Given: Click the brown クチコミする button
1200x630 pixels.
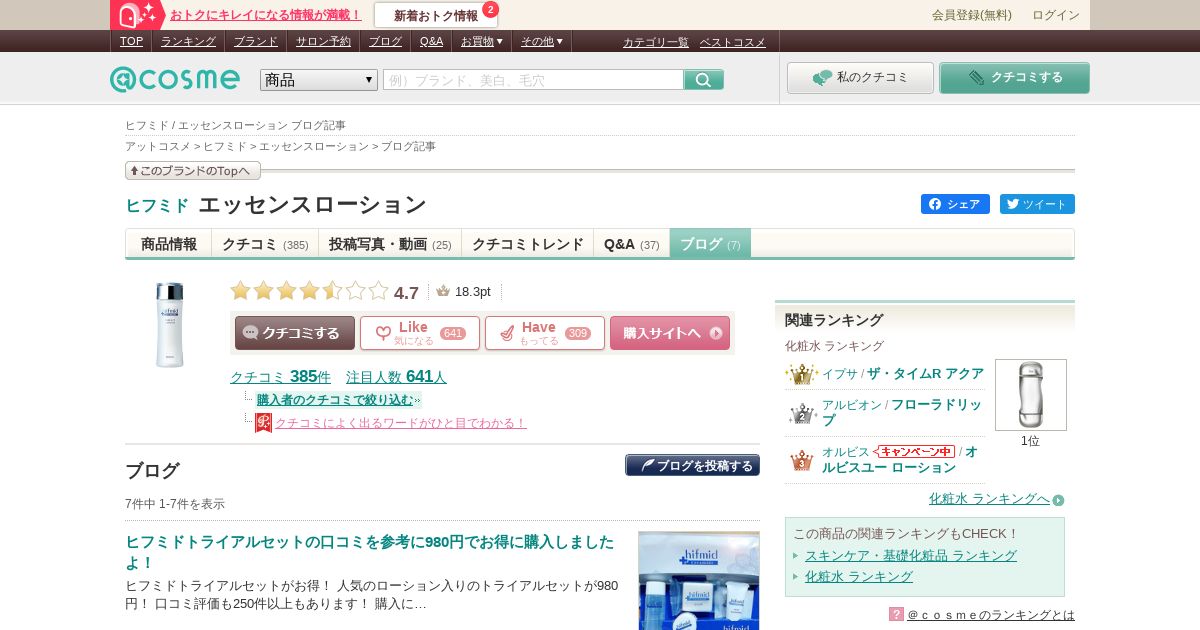Looking at the screenshot, I should [294, 333].
